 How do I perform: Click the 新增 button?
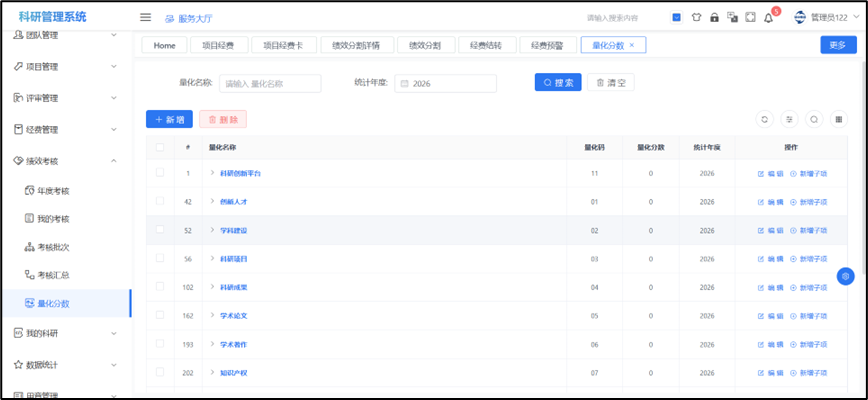(x=169, y=119)
